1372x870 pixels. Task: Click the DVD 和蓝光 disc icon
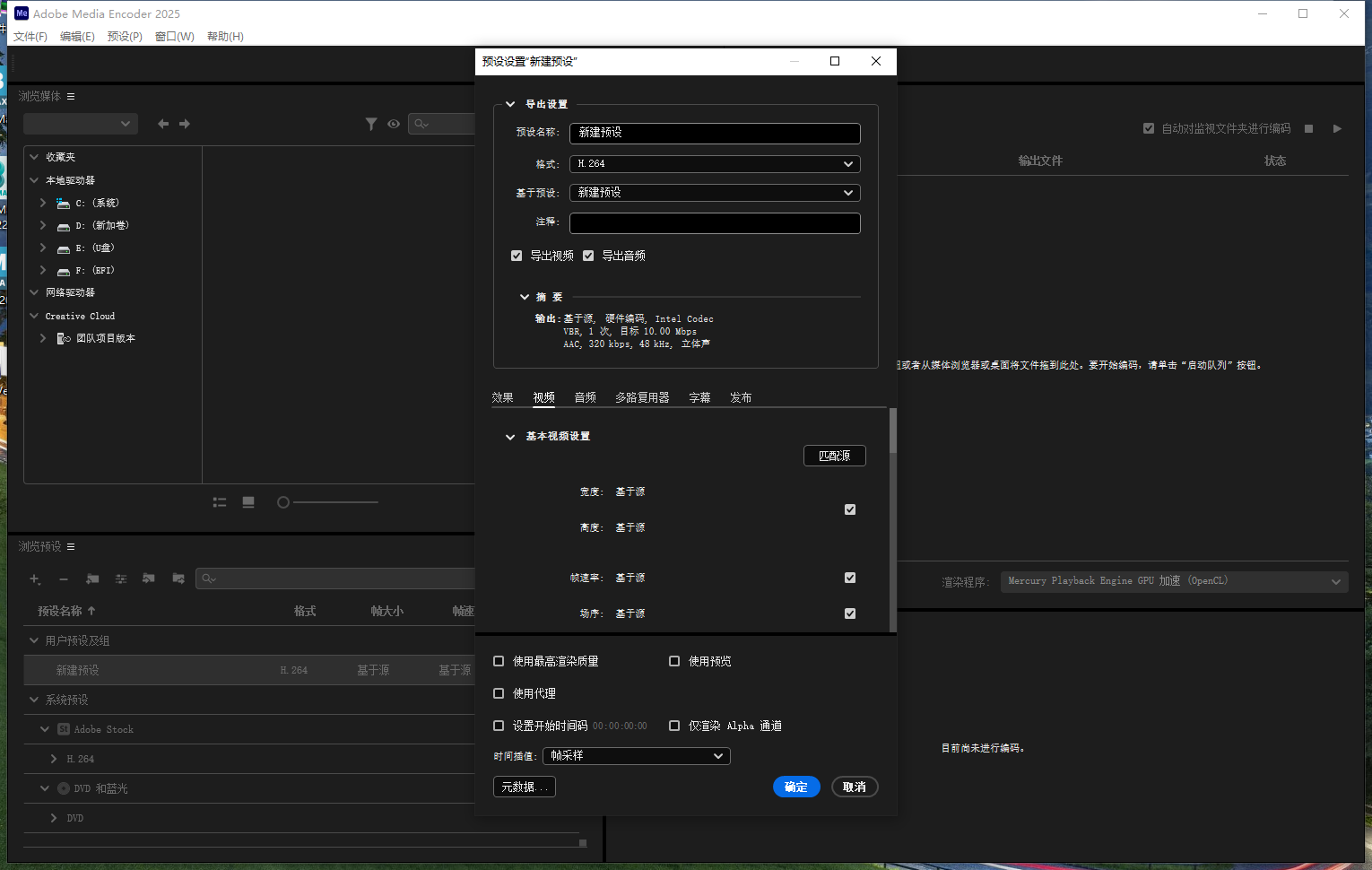coord(64,788)
